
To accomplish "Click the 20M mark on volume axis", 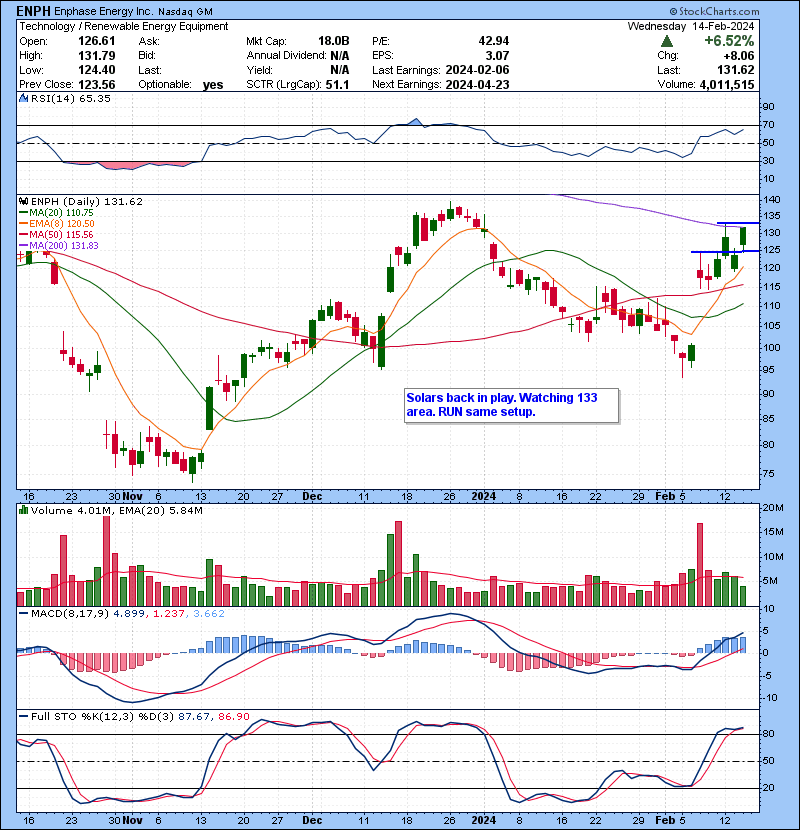I will [773, 508].
